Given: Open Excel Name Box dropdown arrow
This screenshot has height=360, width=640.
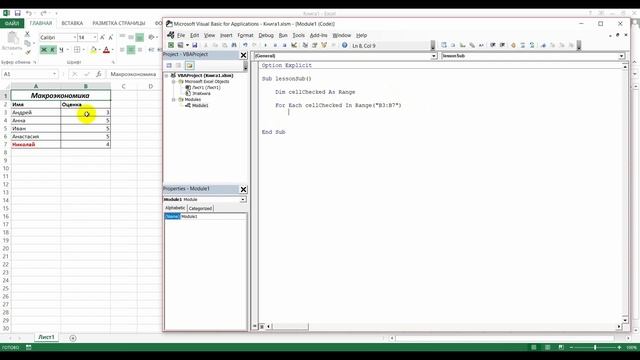Looking at the screenshot, I should click(54, 74).
